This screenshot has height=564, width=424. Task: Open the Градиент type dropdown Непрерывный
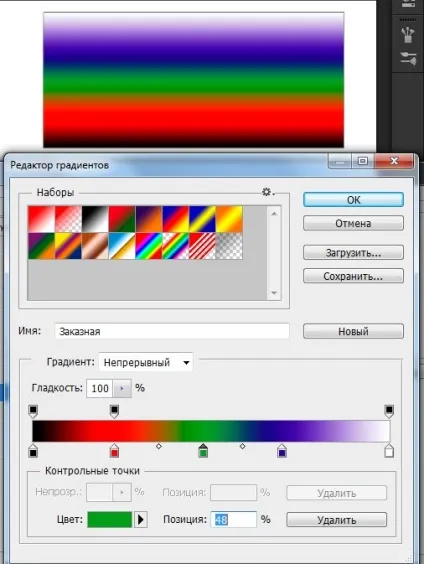[146, 362]
